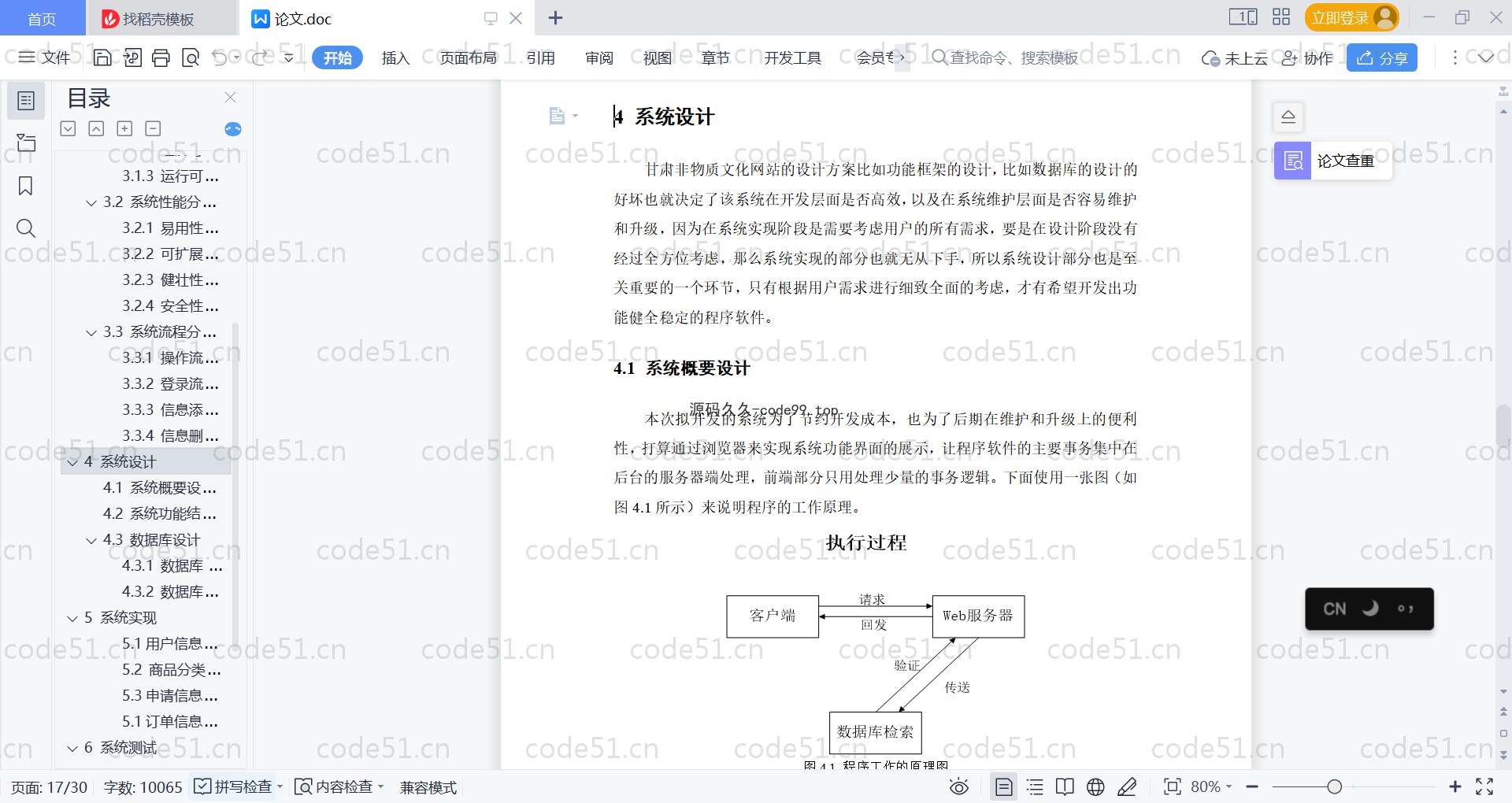Collapse the 4 系统设计 outline node
Viewport: 1512px width, 803px height.
[x=72, y=462]
